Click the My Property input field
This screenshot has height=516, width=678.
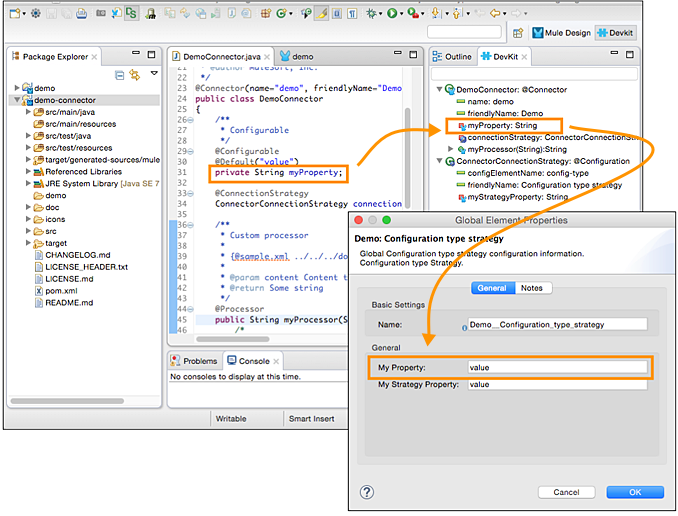click(x=557, y=367)
